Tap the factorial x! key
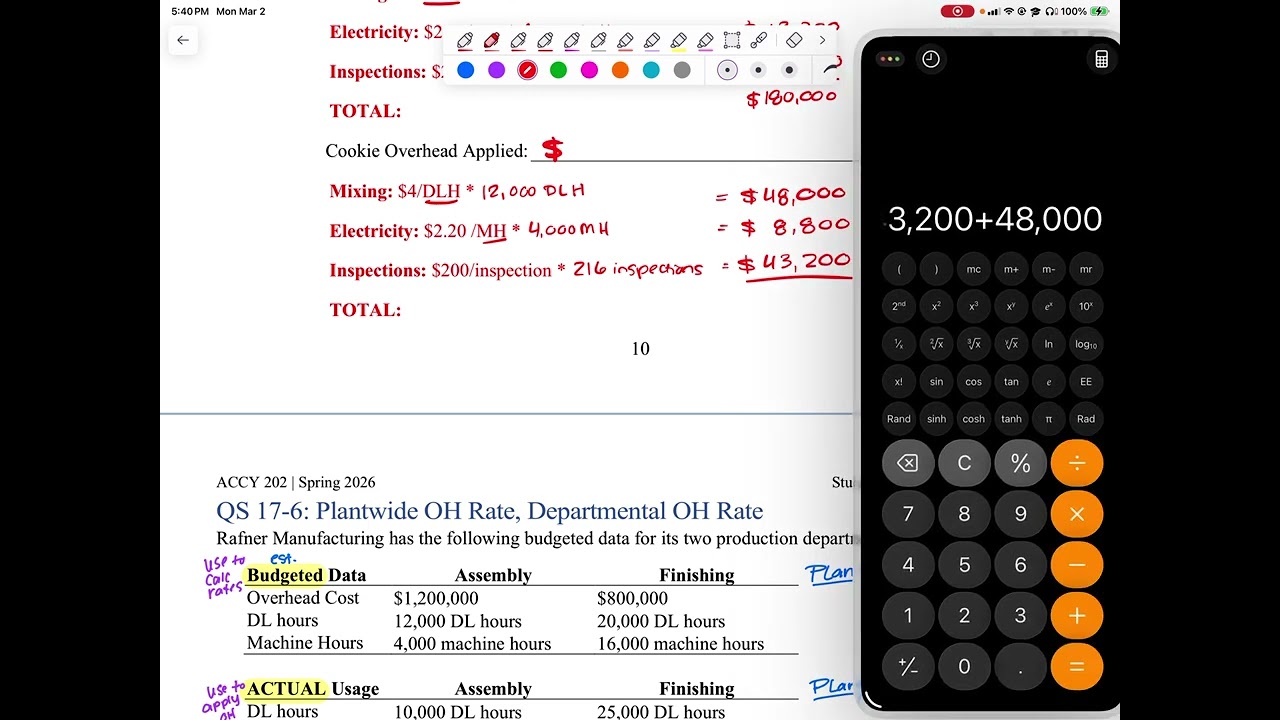 (899, 381)
